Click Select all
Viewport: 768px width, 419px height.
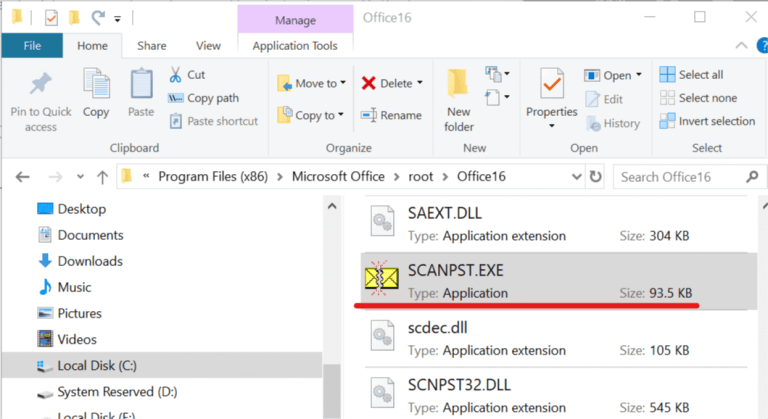click(691, 74)
